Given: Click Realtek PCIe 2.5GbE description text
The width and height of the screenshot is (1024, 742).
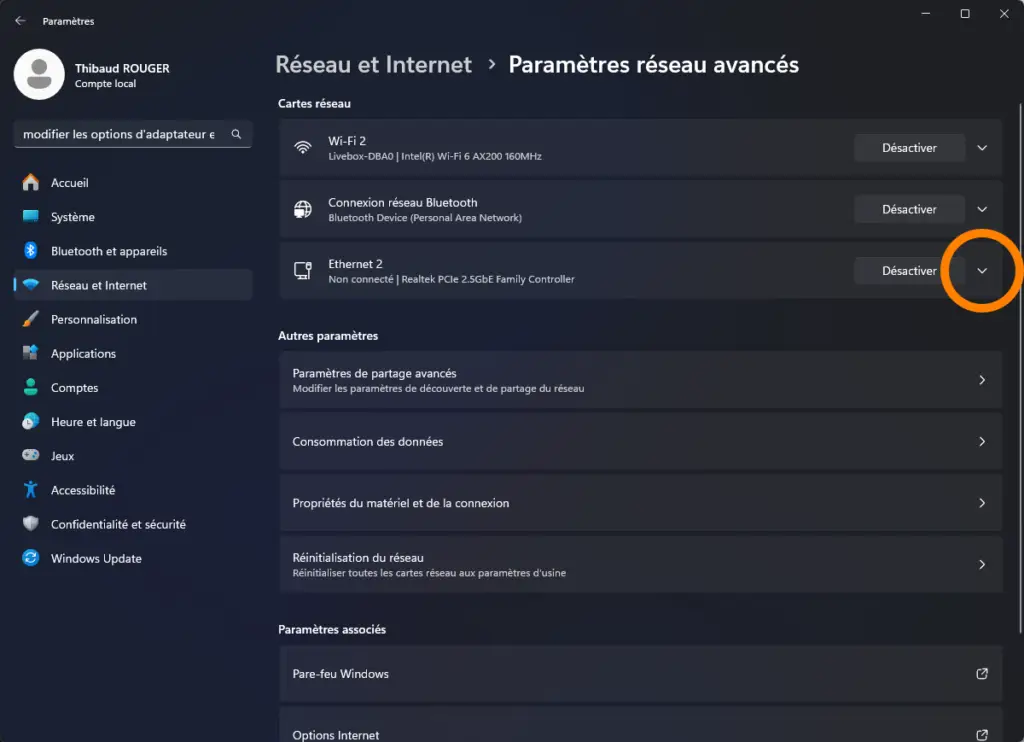Looking at the screenshot, I should [x=451, y=279].
